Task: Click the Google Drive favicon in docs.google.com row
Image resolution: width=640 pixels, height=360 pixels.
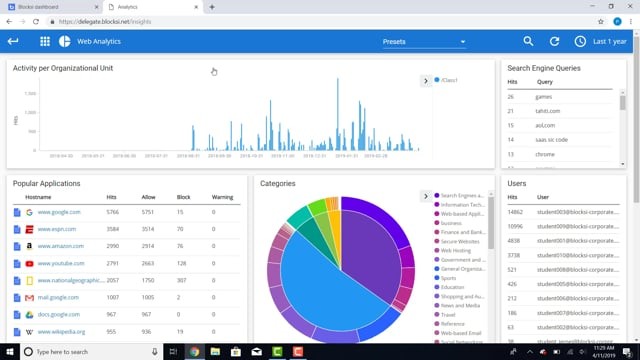Action: tap(29, 315)
